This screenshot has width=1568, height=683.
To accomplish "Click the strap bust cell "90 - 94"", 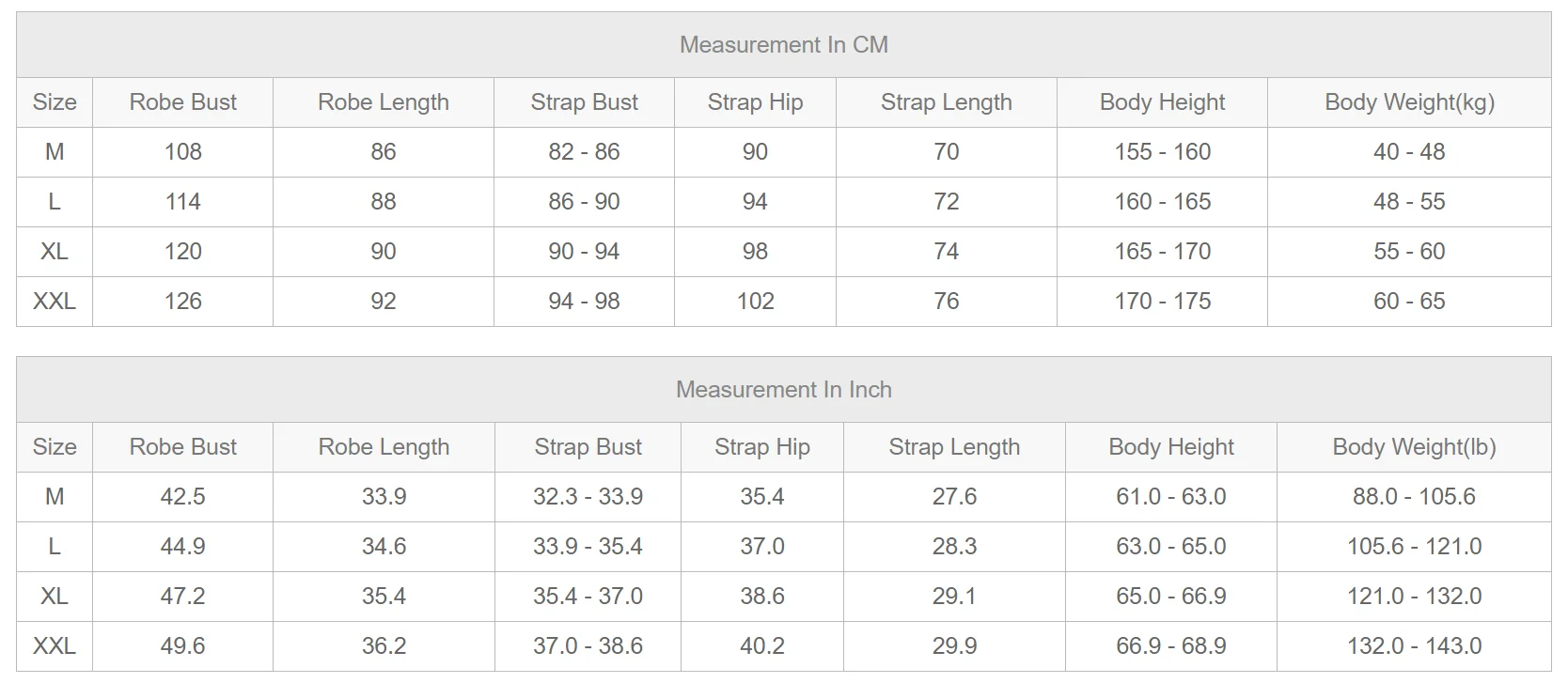I will [584, 252].
